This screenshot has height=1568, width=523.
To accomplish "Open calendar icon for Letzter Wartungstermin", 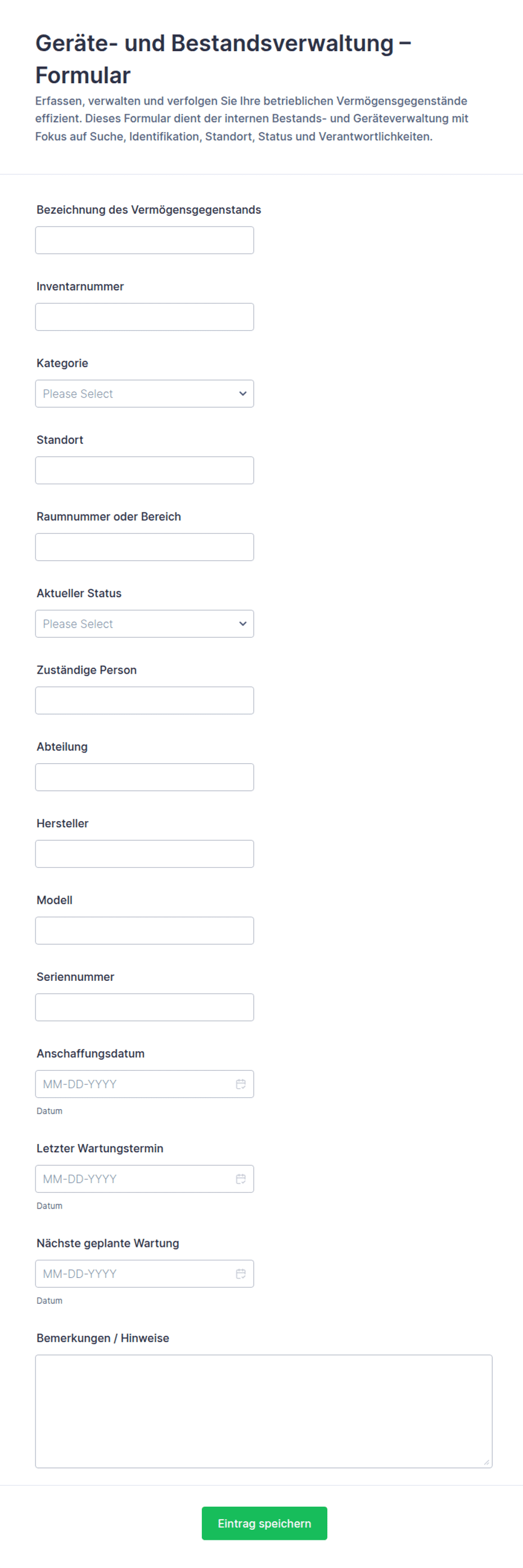I will coord(241,1179).
